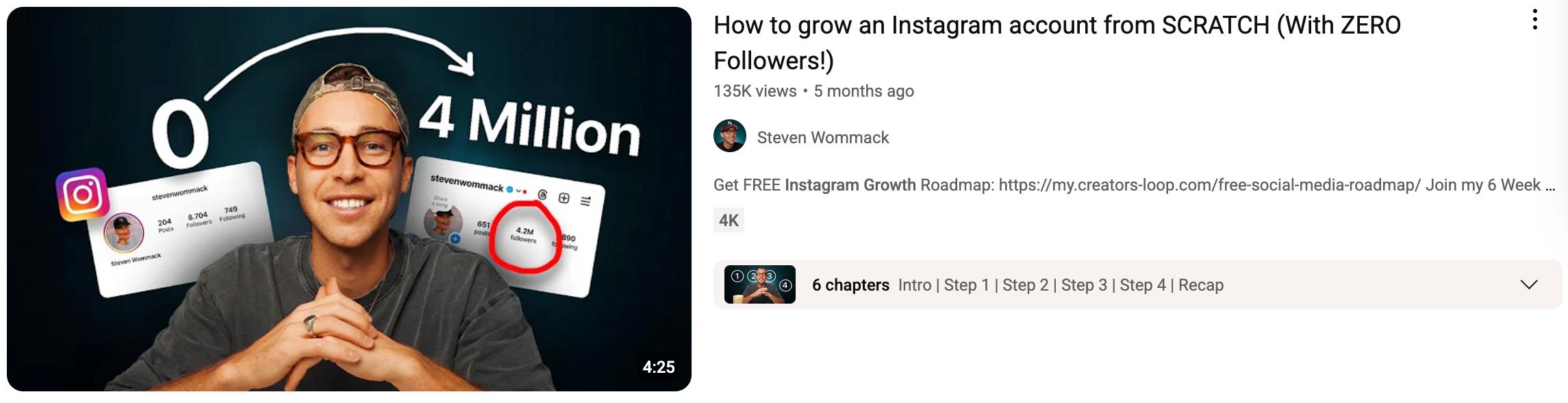Click the white curved arrow in the thumbnail
This screenshot has width=1568, height=403.
click(x=339, y=62)
